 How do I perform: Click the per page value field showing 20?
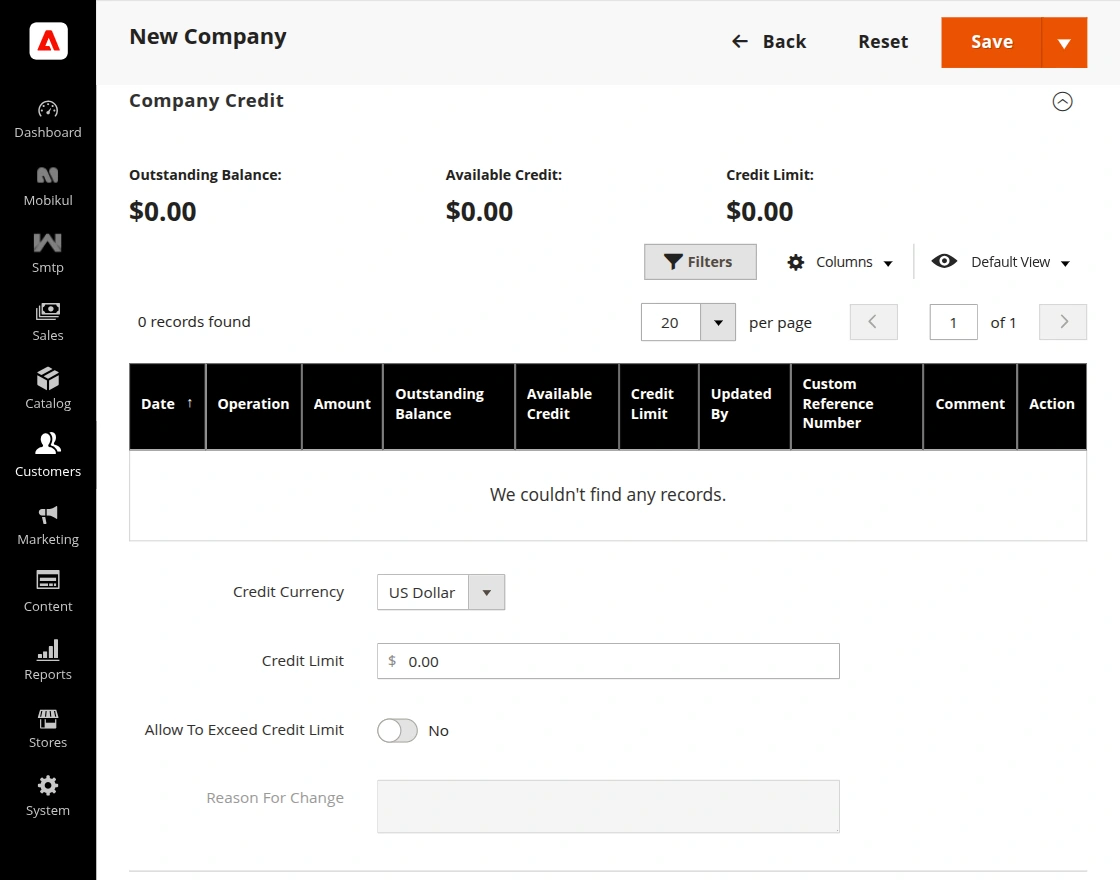(x=671, y=323)
